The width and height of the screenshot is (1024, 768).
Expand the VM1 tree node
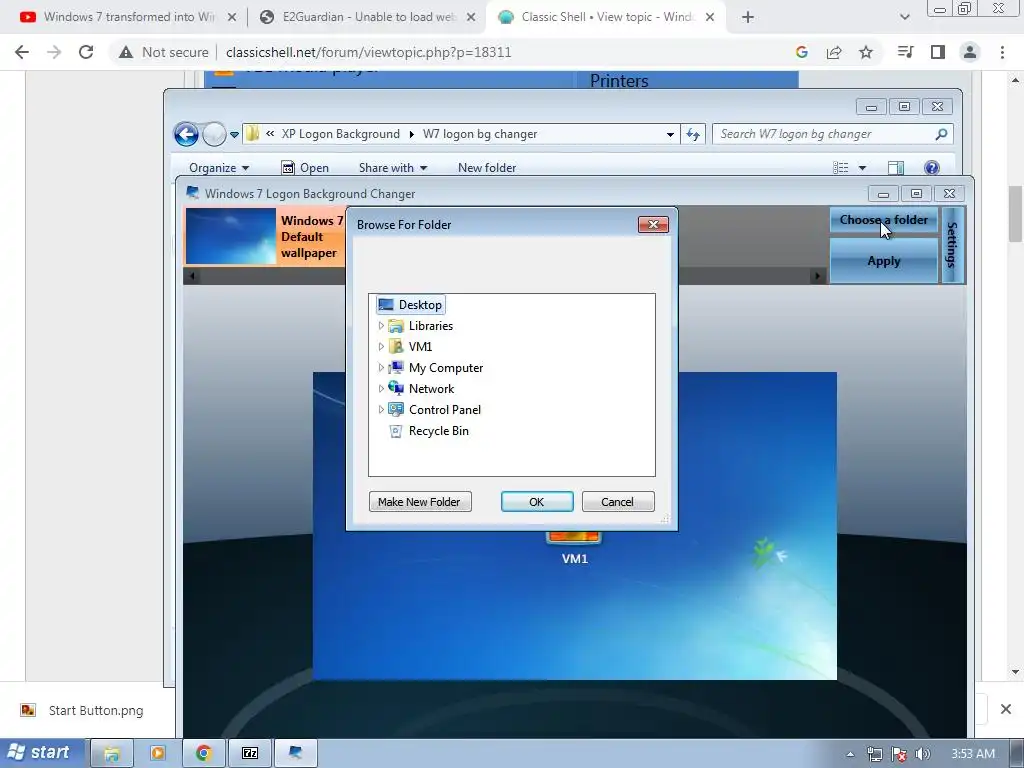[x=381, y=346]
